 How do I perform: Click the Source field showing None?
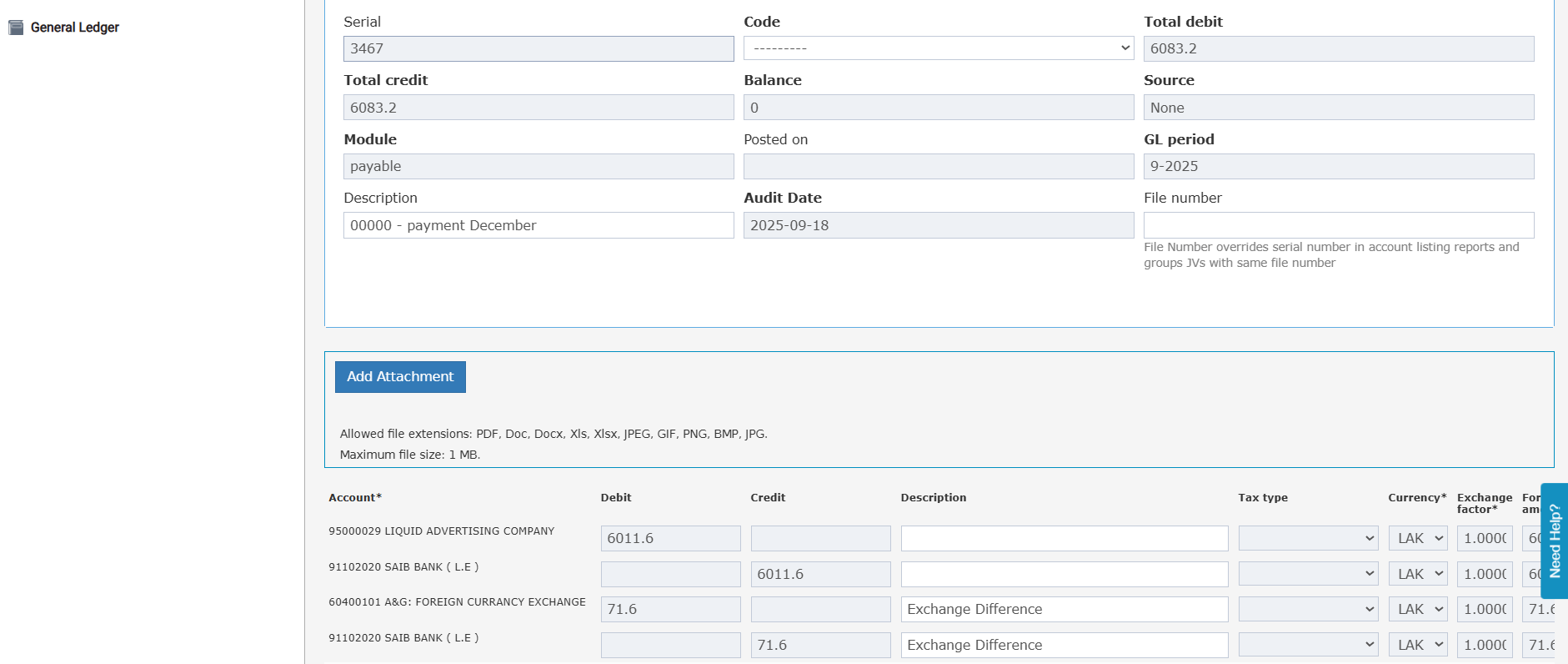click(x=1339, y=108)
